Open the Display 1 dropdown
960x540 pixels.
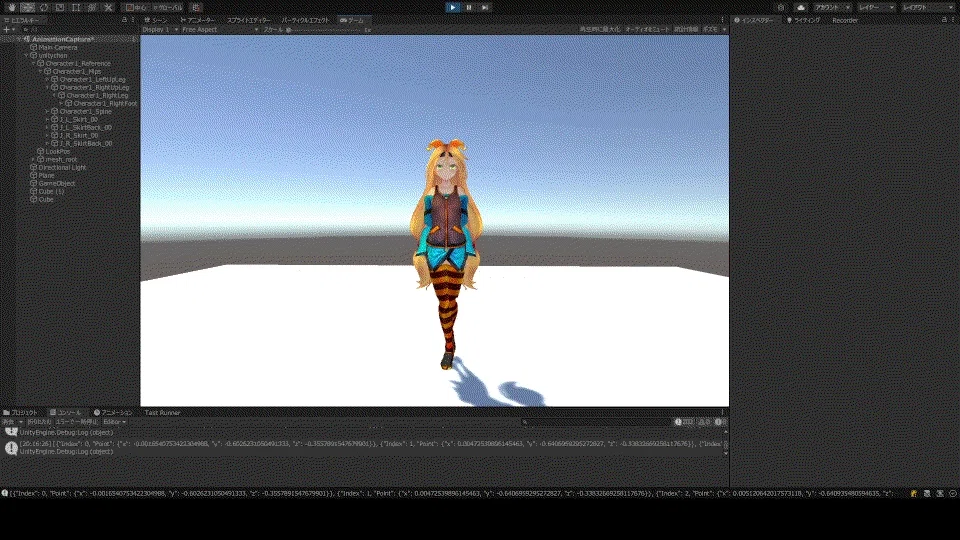tap(160, 29)
